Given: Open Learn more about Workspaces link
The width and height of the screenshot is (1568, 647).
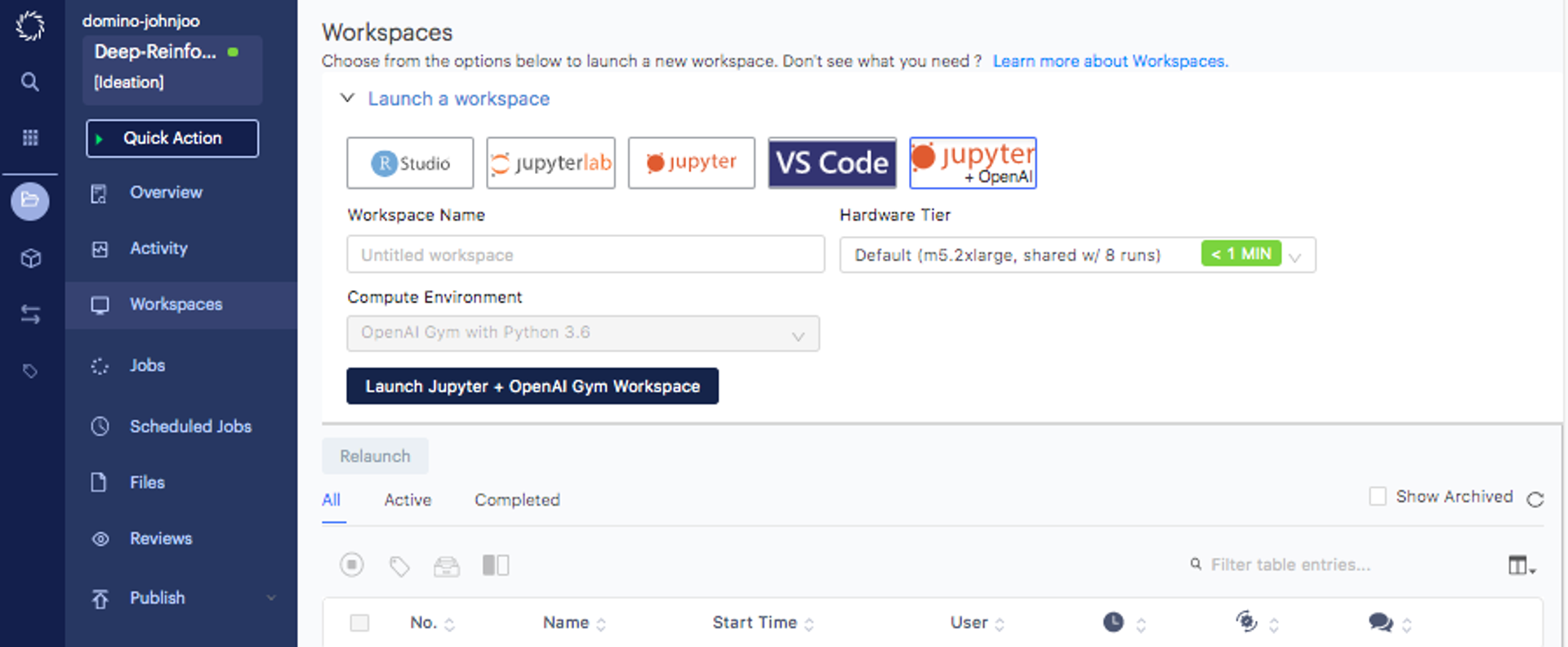Looking at the screenshot, I should pos(1110,61).
